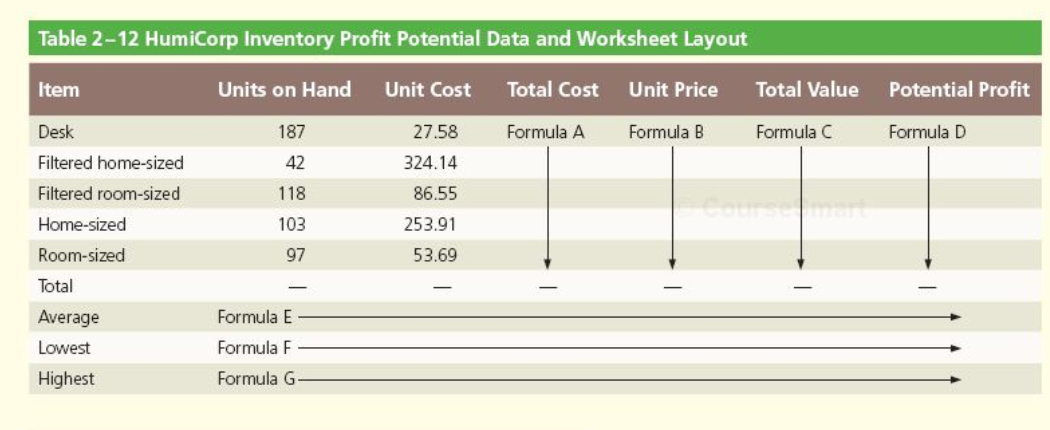Select the 'Unit Cost' column header

pos(427,90)
